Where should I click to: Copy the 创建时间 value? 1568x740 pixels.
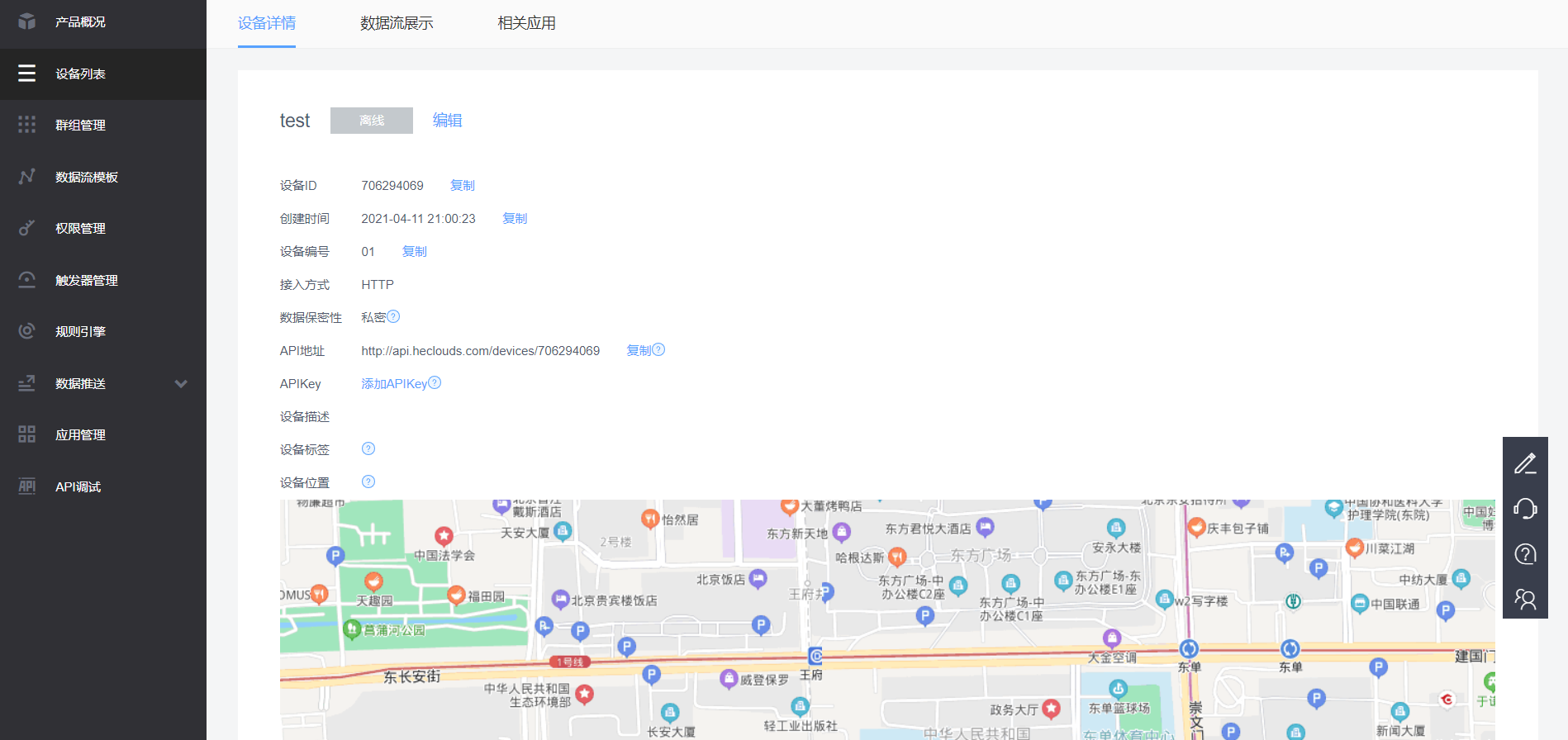(x=515, y=218)
